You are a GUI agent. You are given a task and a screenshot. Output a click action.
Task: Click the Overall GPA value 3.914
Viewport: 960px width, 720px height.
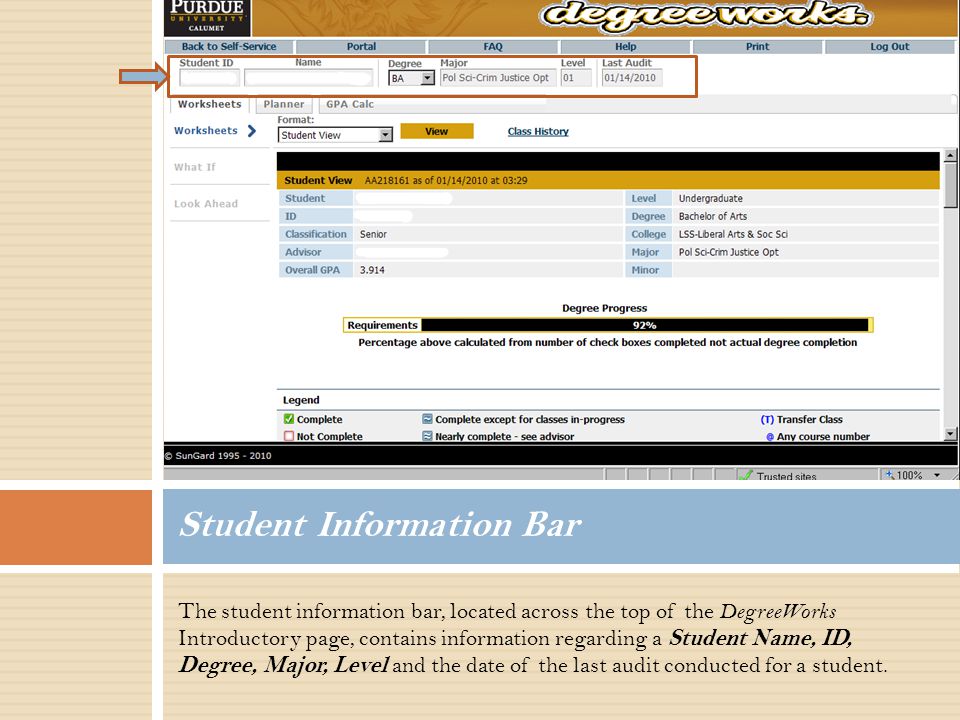[x=372, y=270]
